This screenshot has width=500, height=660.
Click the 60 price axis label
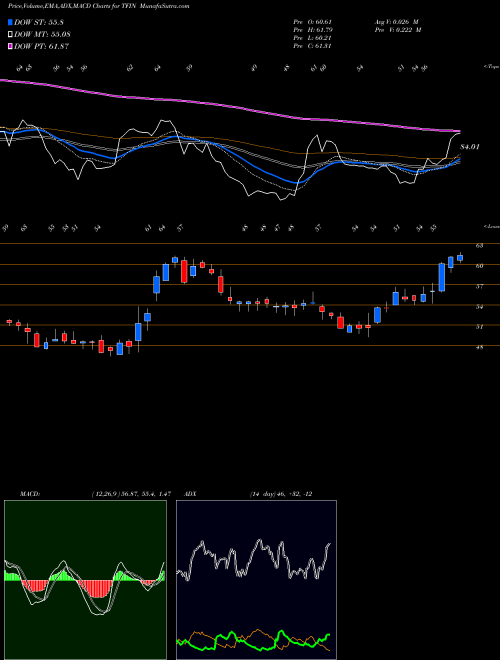(x=479, y=266)
